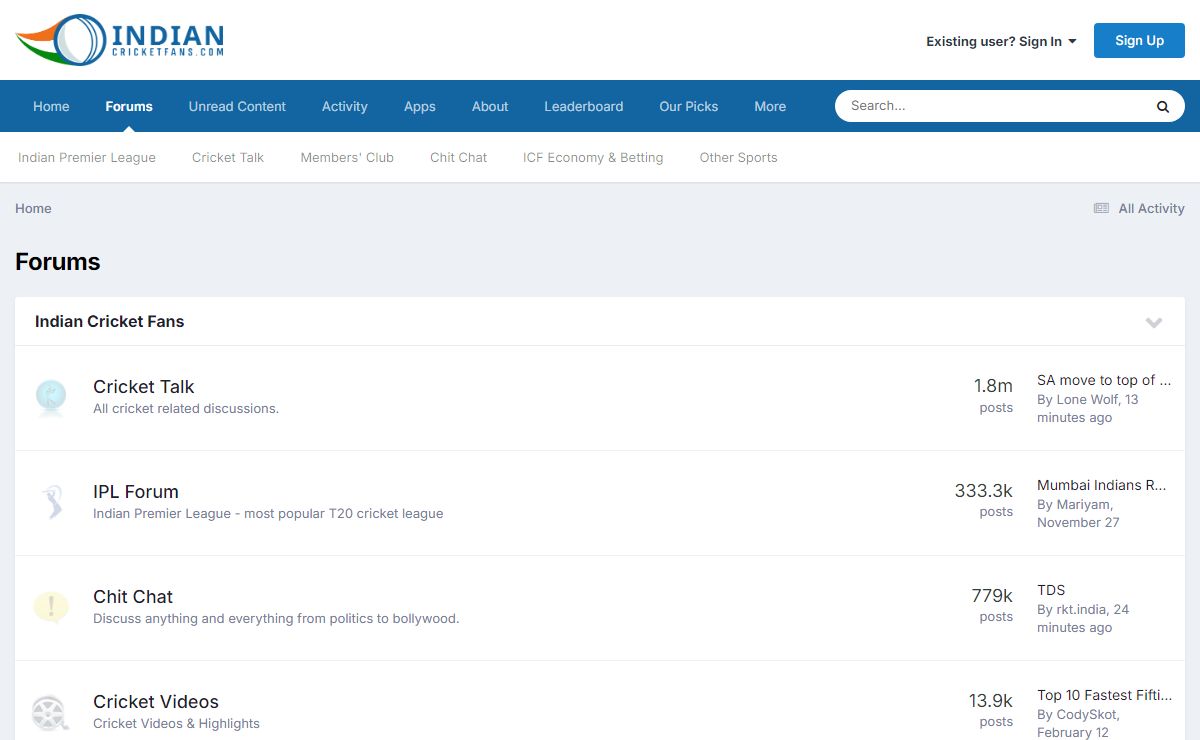The height and width of the screenshot is (740, 1200).
Task: Click the search magnifier icon
Action: point(1162,107)
